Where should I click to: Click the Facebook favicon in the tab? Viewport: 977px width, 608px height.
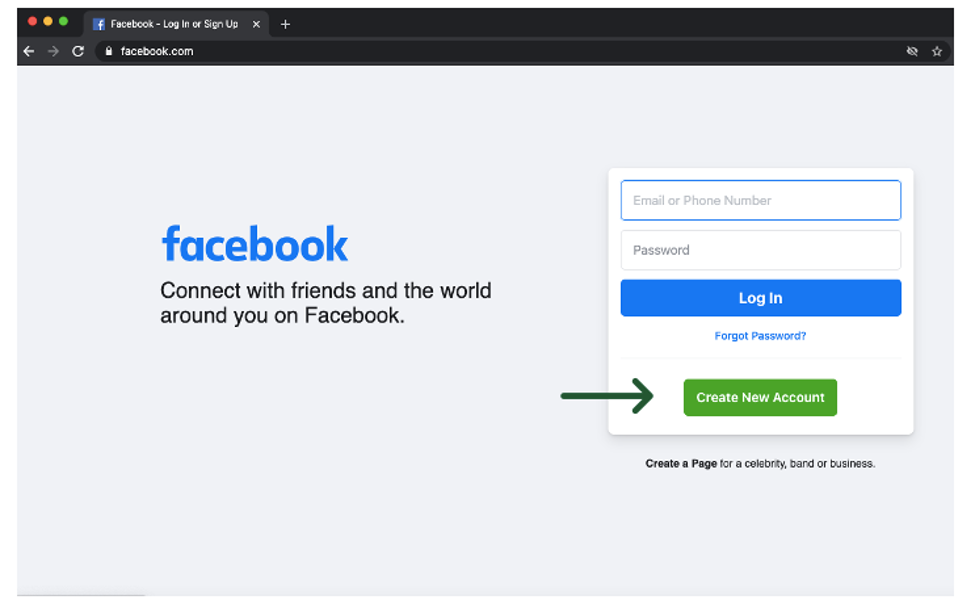click(x=98, y=24)
